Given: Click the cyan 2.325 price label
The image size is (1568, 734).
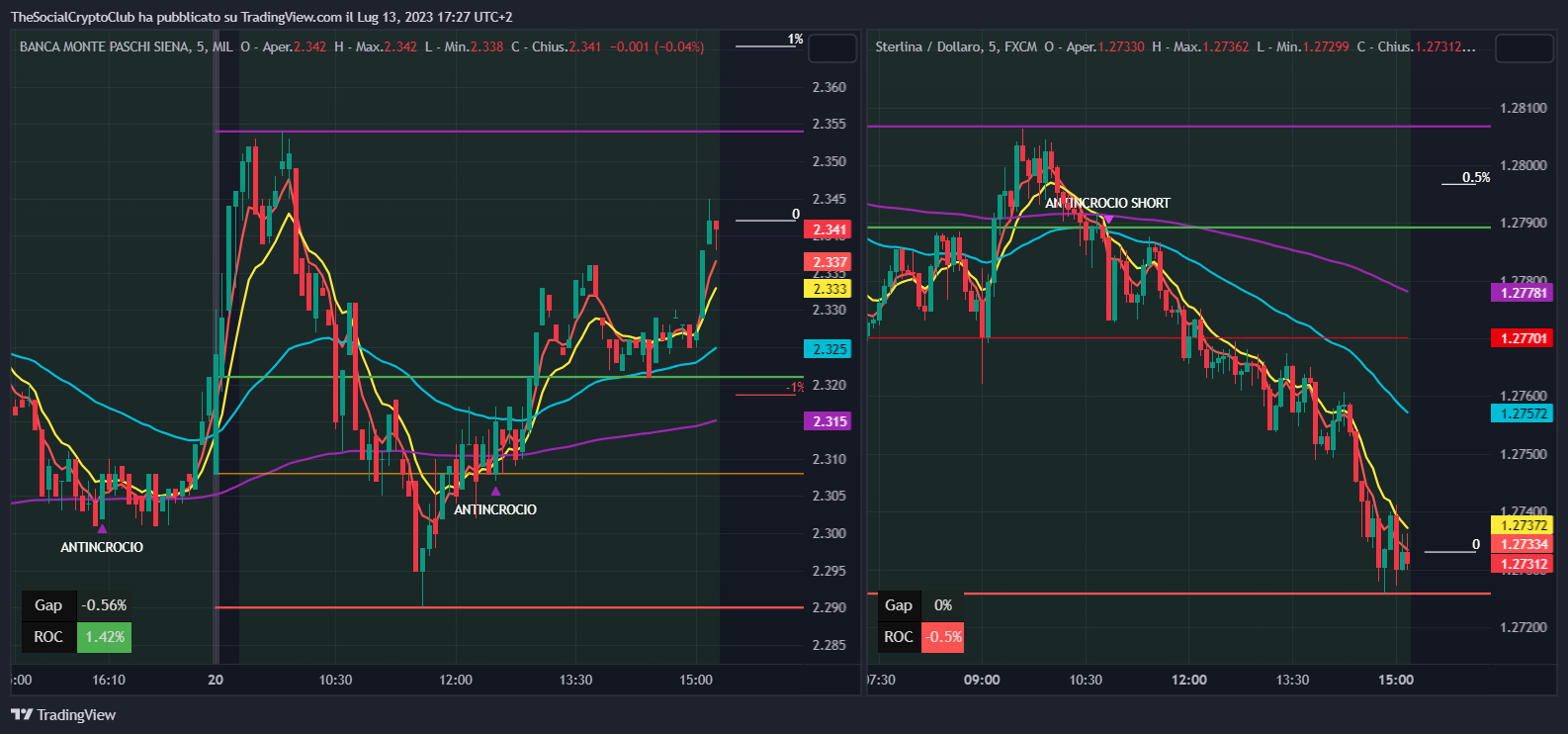Looking at the screenshot, I should [x=828, y=349].
